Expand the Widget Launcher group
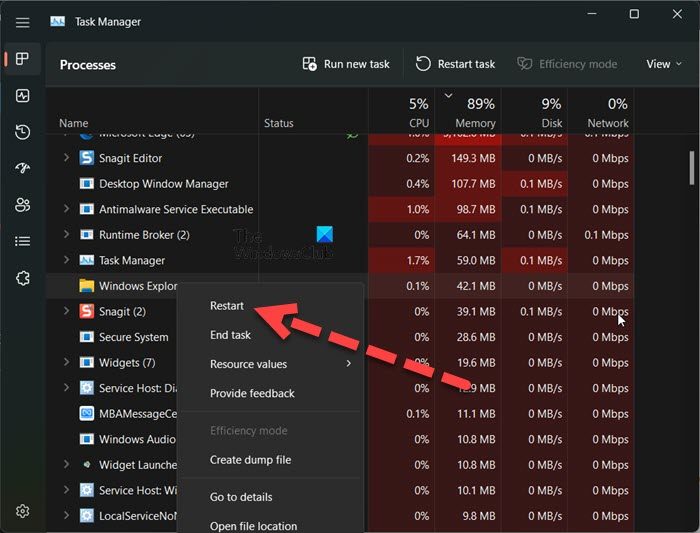700x533 pixels. pyautogui.click(x=66, y=464)
